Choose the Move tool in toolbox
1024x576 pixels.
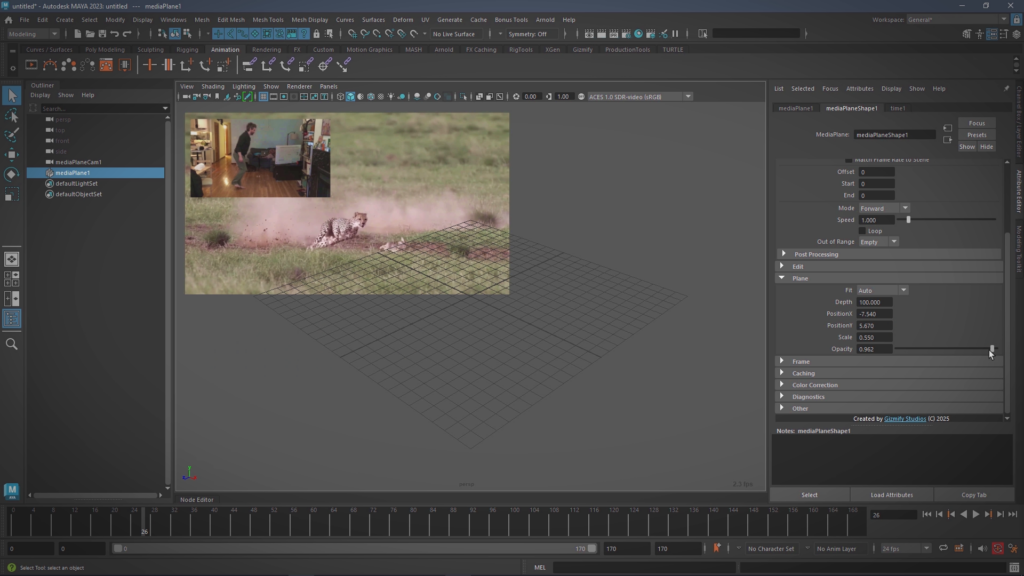click(12, 155)
